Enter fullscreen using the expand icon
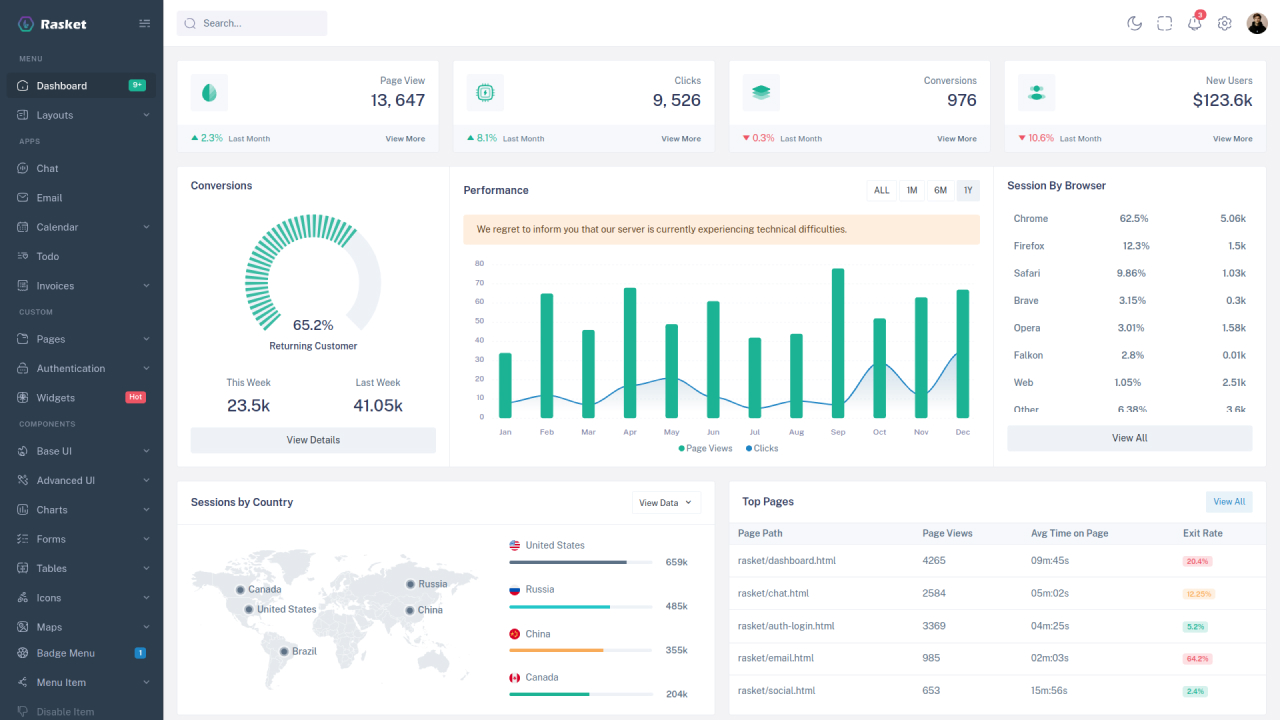Screen dimensions: 1280x720 pyautogui.click(x=1164, y=22)
